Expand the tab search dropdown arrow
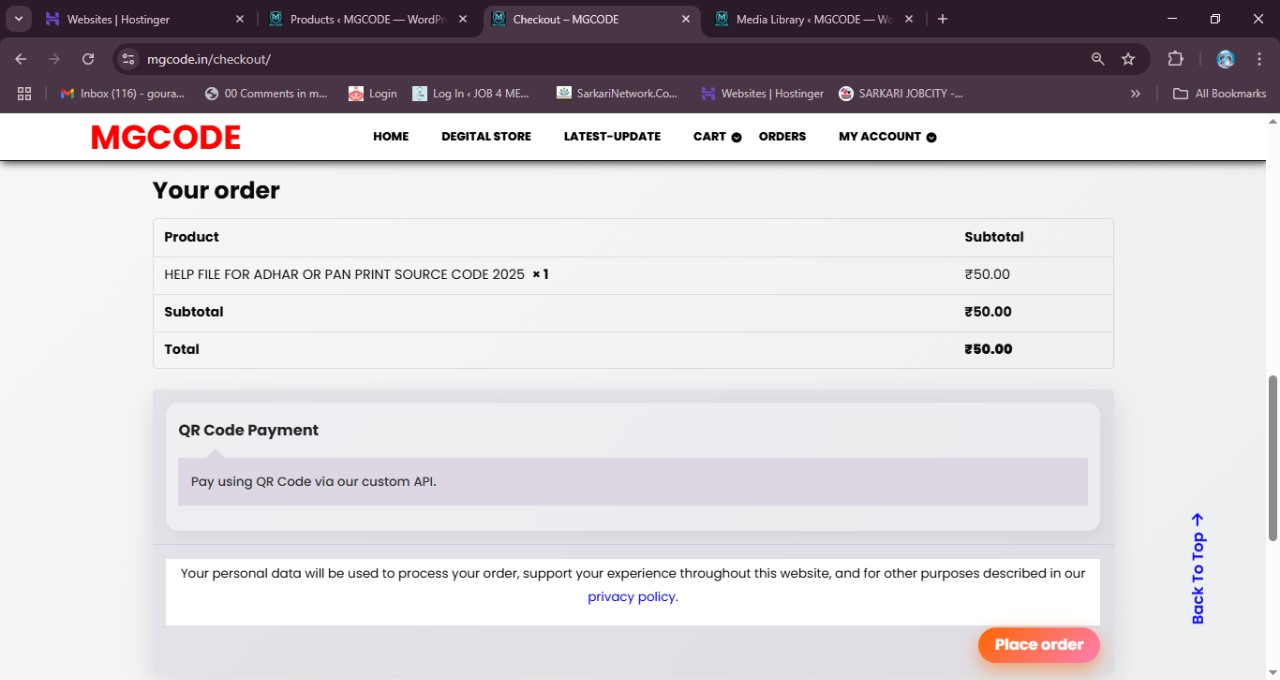 click(x=19, y=19)
